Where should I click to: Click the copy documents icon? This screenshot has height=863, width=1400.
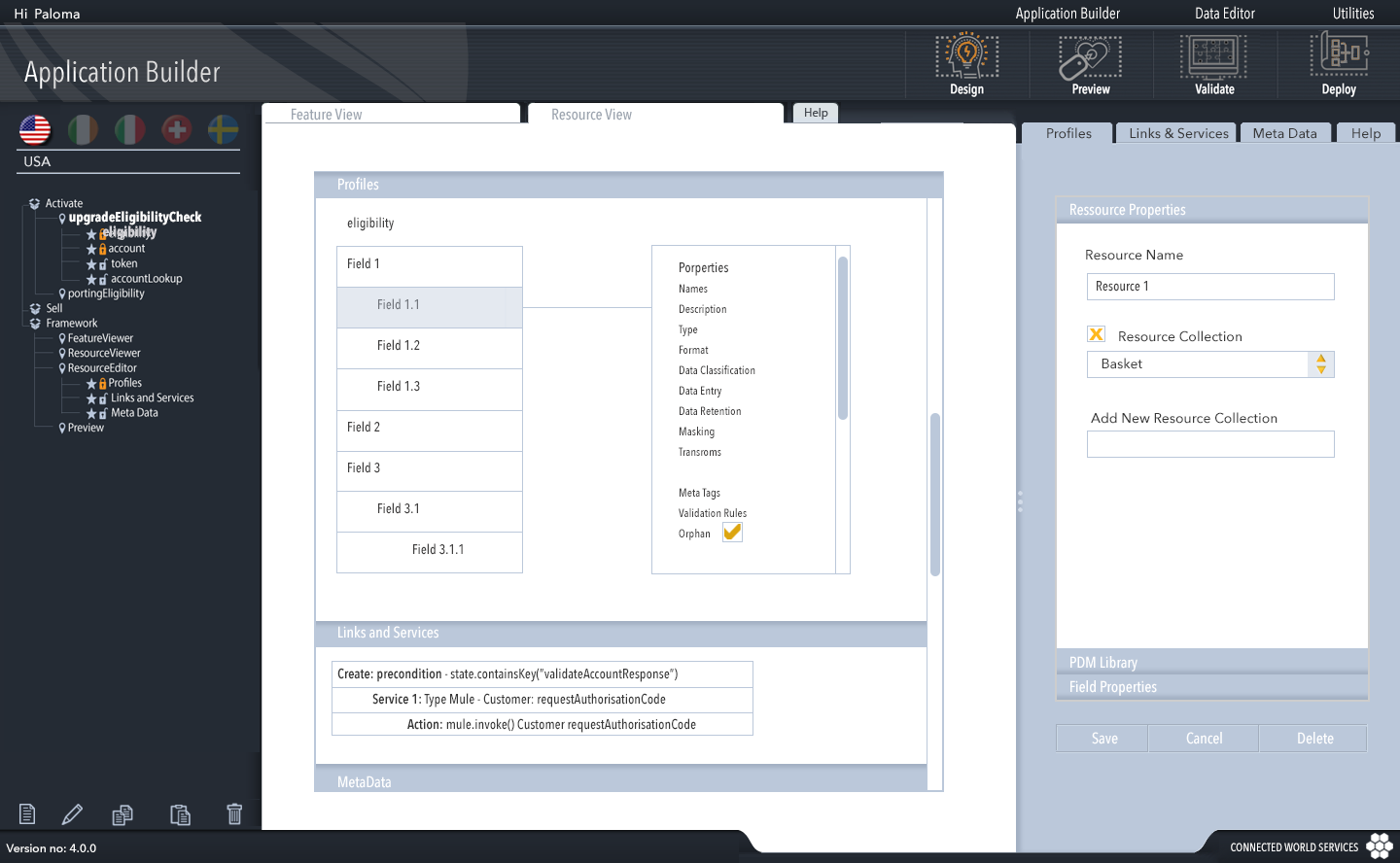coord(122,814)
